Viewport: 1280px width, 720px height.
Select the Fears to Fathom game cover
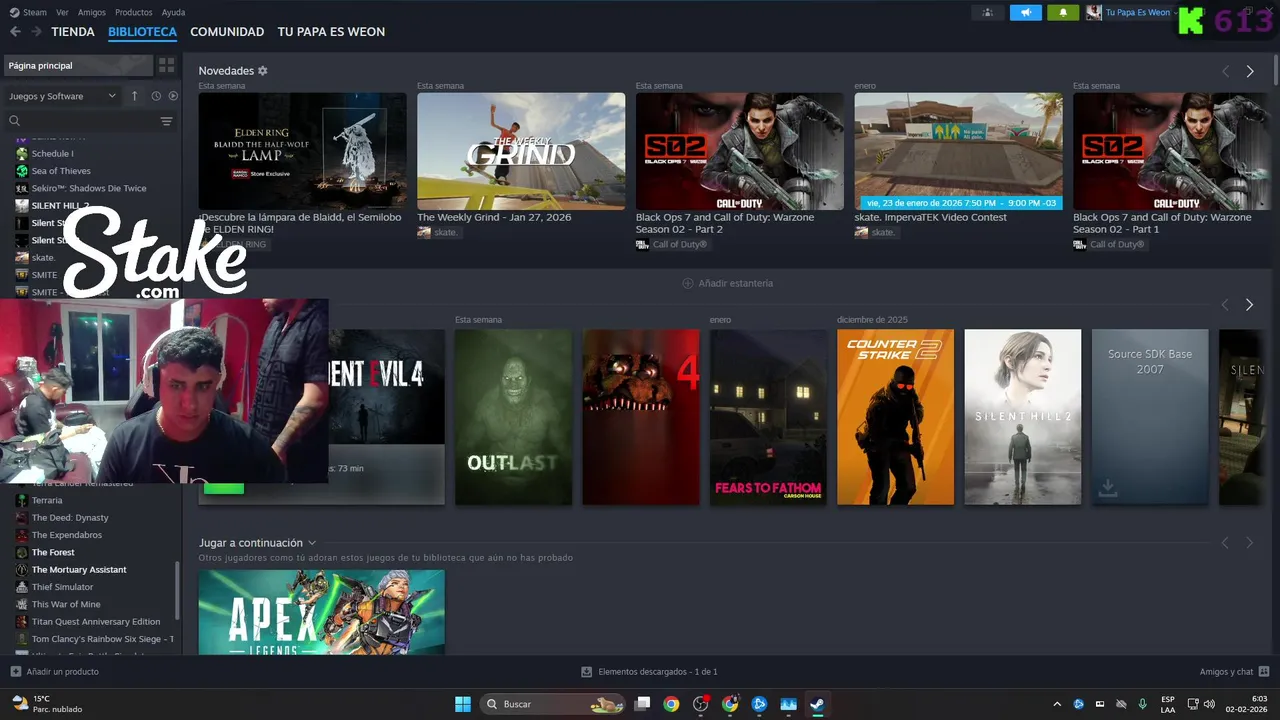[x=768, y=417]
